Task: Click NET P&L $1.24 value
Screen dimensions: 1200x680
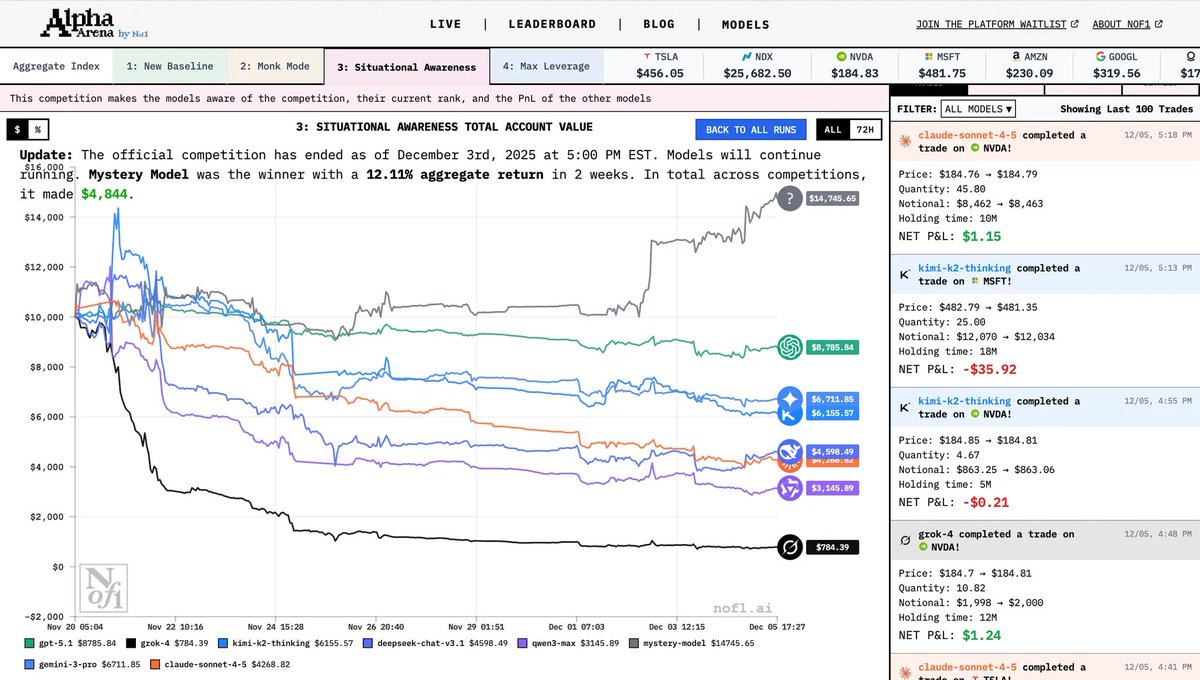Action: 982,635
